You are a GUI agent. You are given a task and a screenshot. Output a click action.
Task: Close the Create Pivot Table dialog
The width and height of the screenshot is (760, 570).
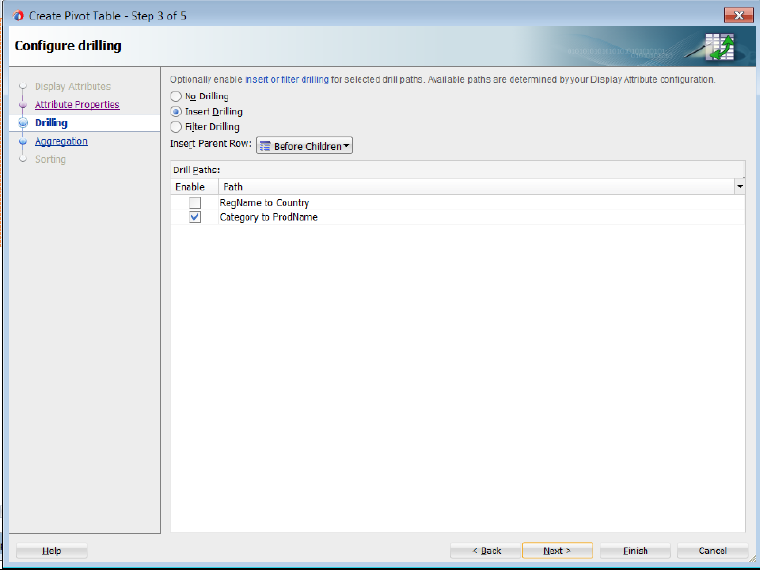739,16
